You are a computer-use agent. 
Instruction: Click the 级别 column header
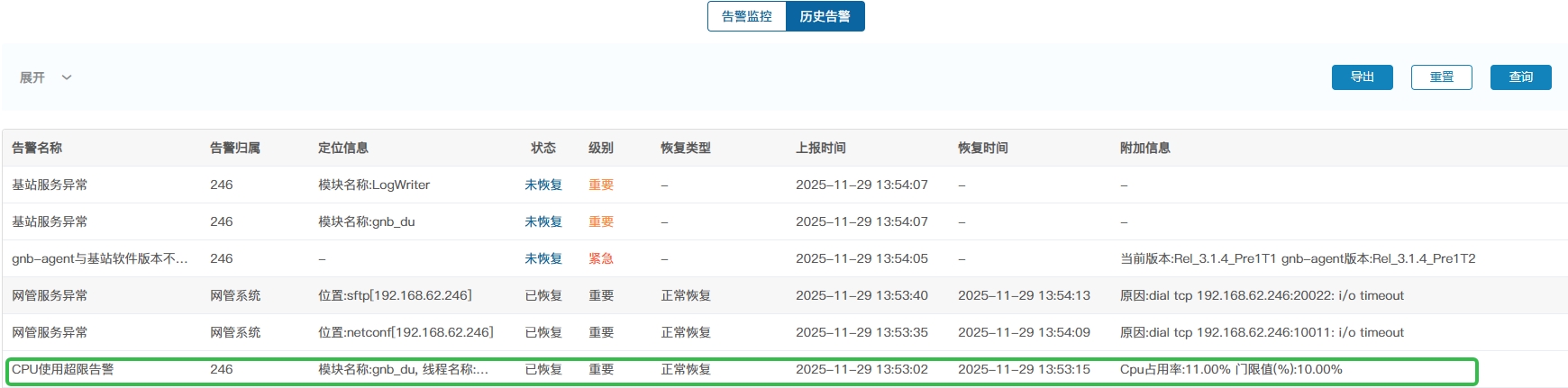point(601,148)
